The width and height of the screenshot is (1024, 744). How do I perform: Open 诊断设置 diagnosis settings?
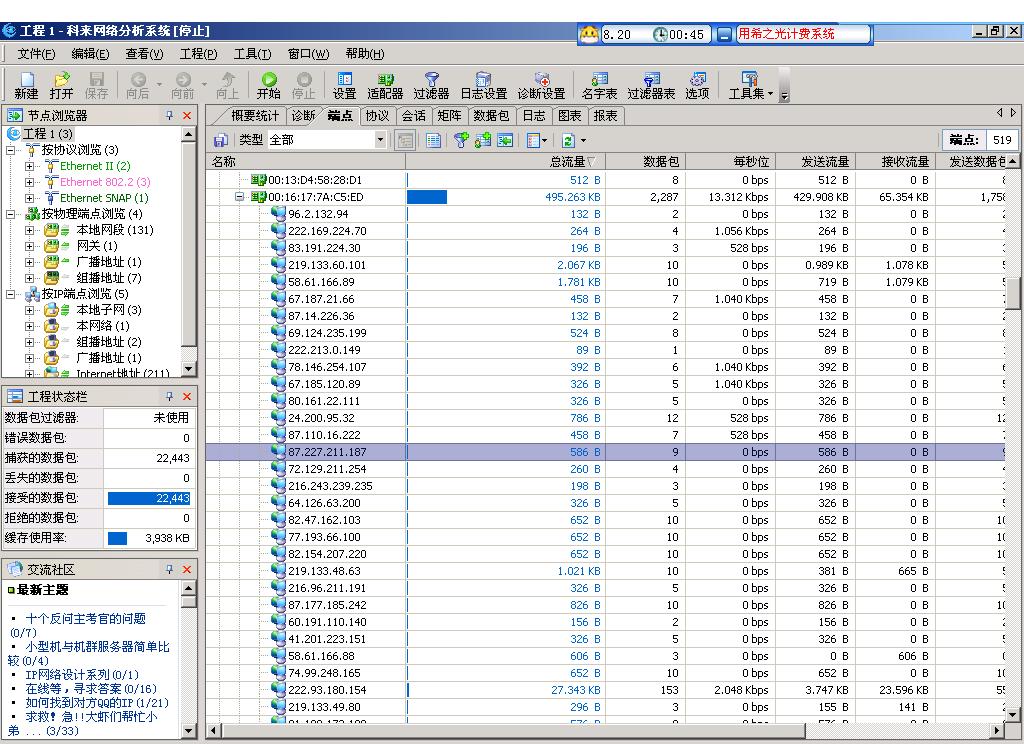pos(541,80)
